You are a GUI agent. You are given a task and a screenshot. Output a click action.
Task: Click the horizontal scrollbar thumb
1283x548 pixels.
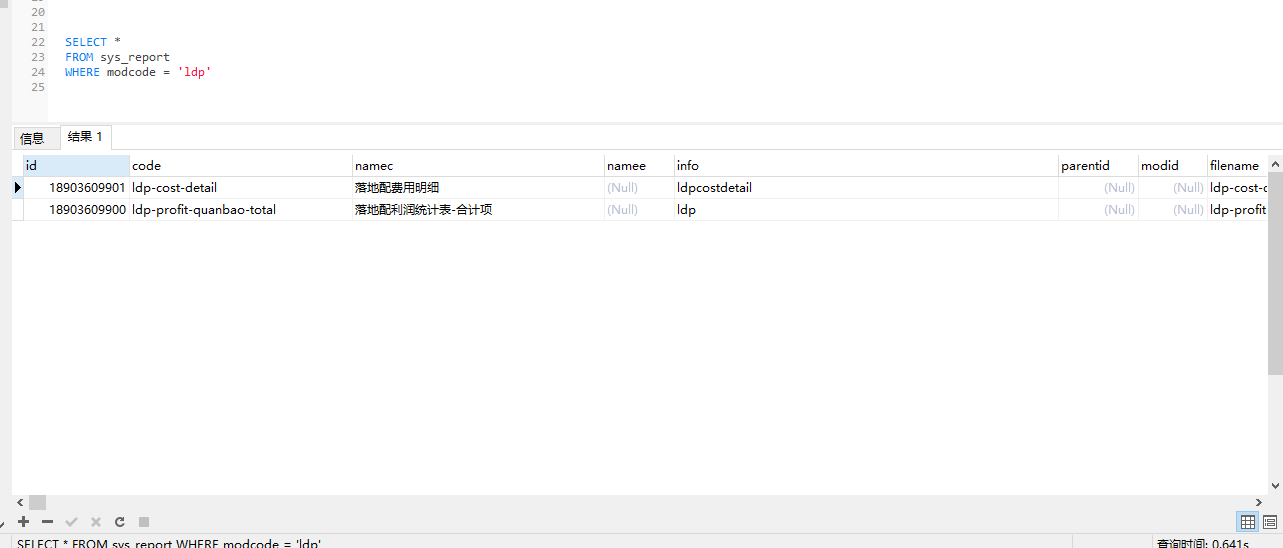[37, 502]
